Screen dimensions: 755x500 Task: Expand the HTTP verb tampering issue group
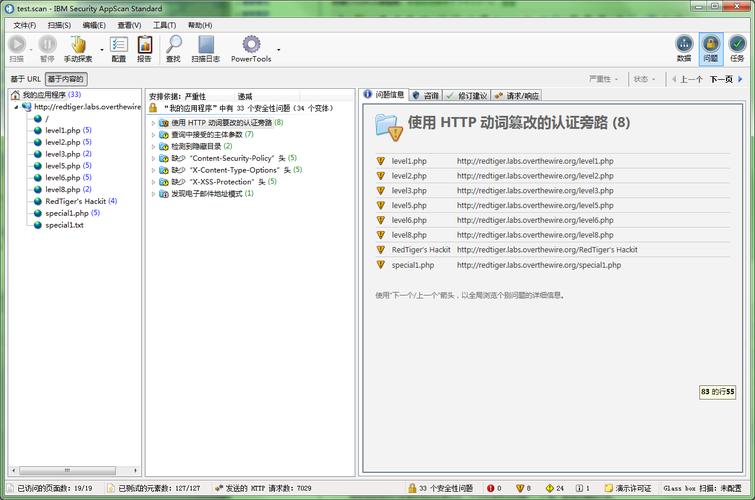pyautogui.click(x=153, y=123)
